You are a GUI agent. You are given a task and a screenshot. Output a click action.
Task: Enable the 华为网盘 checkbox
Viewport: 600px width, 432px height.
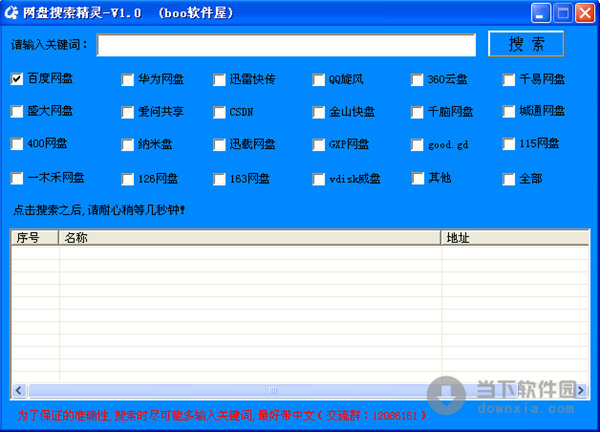(x=127, y=80)
